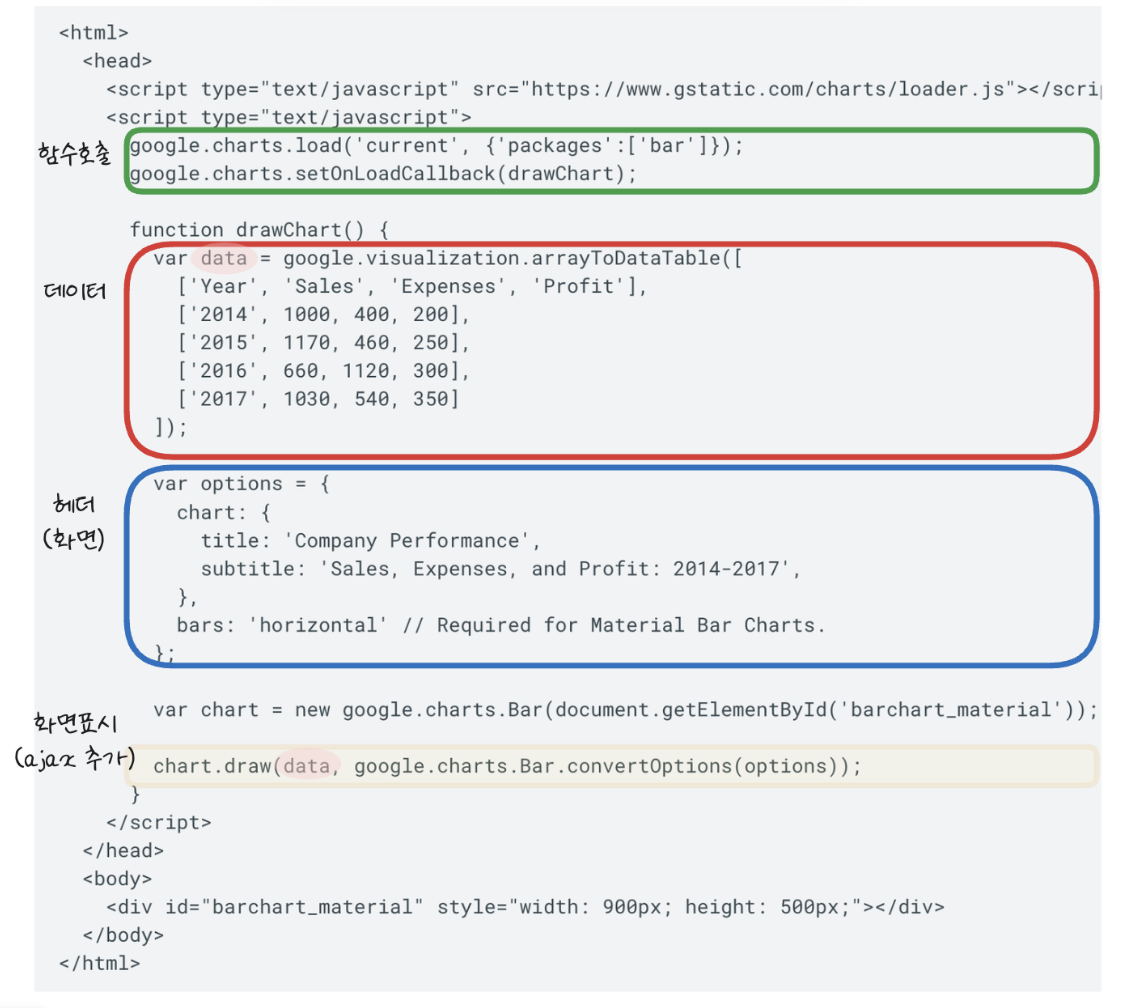Image resolution: width=1142 pixels, height=1008 pixels.
Task: Click the value 1120 in the 2016 row
Action: [x=366, y=371]
